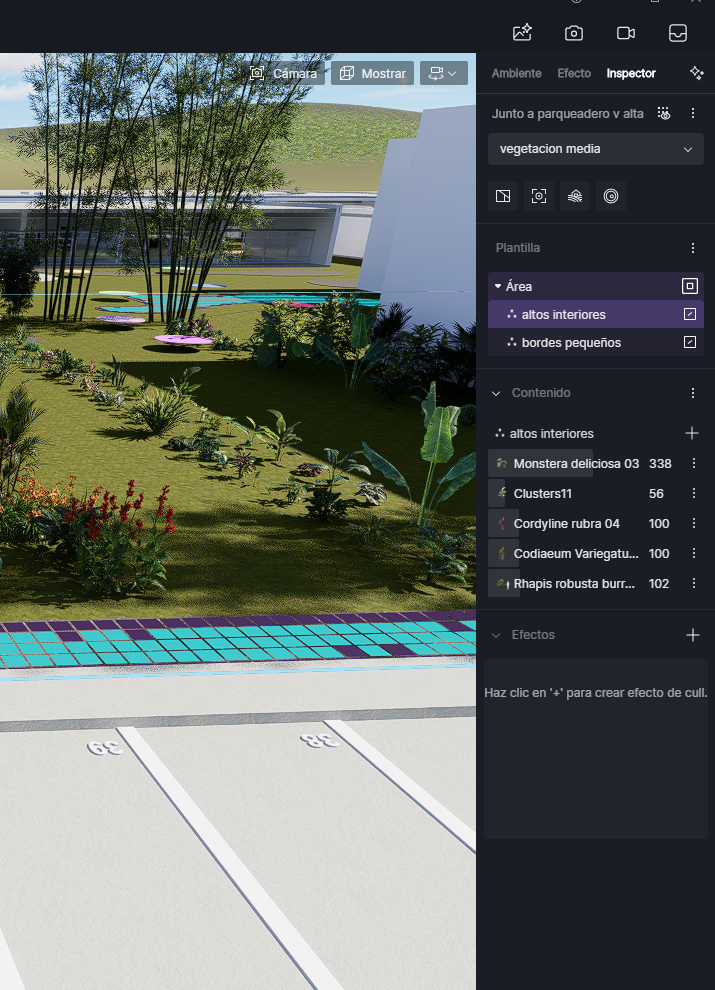
Task: Collapse the Área tree group
Action: (498, 286)
